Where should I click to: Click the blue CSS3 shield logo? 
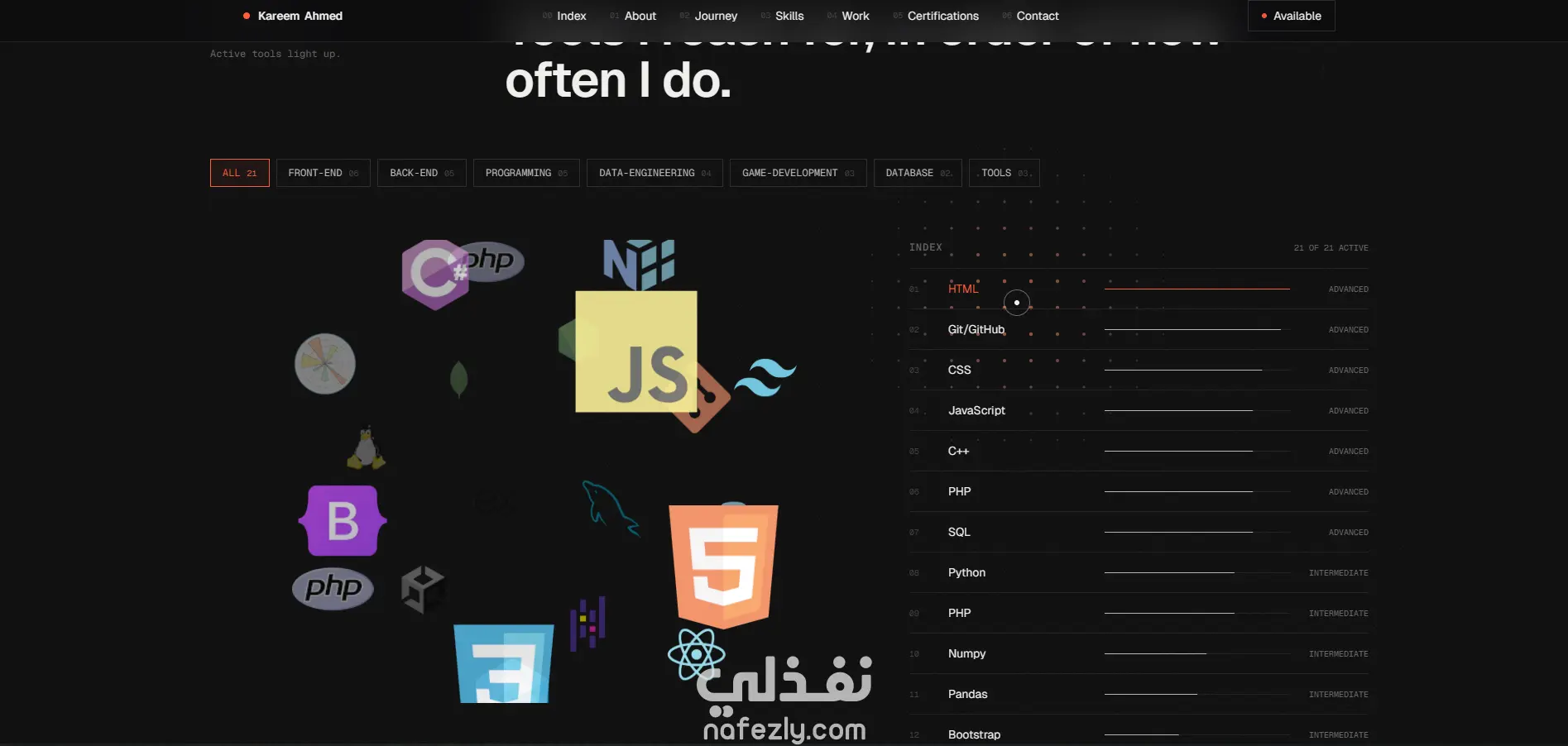(x=504, y=663)
